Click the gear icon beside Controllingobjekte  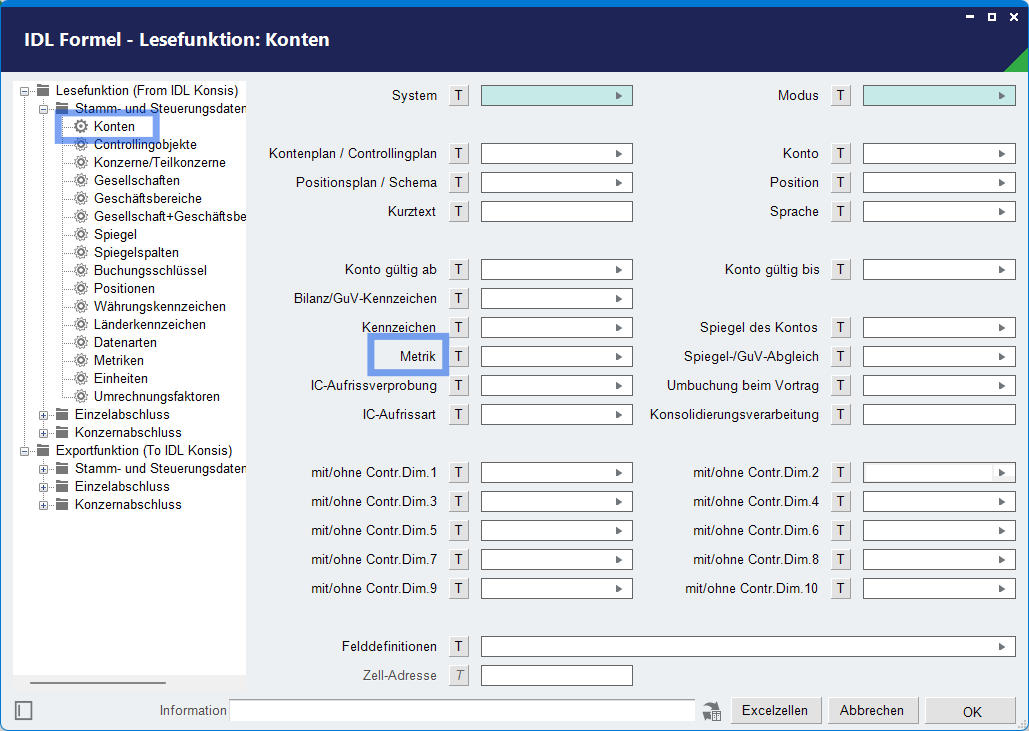[81, 144]
